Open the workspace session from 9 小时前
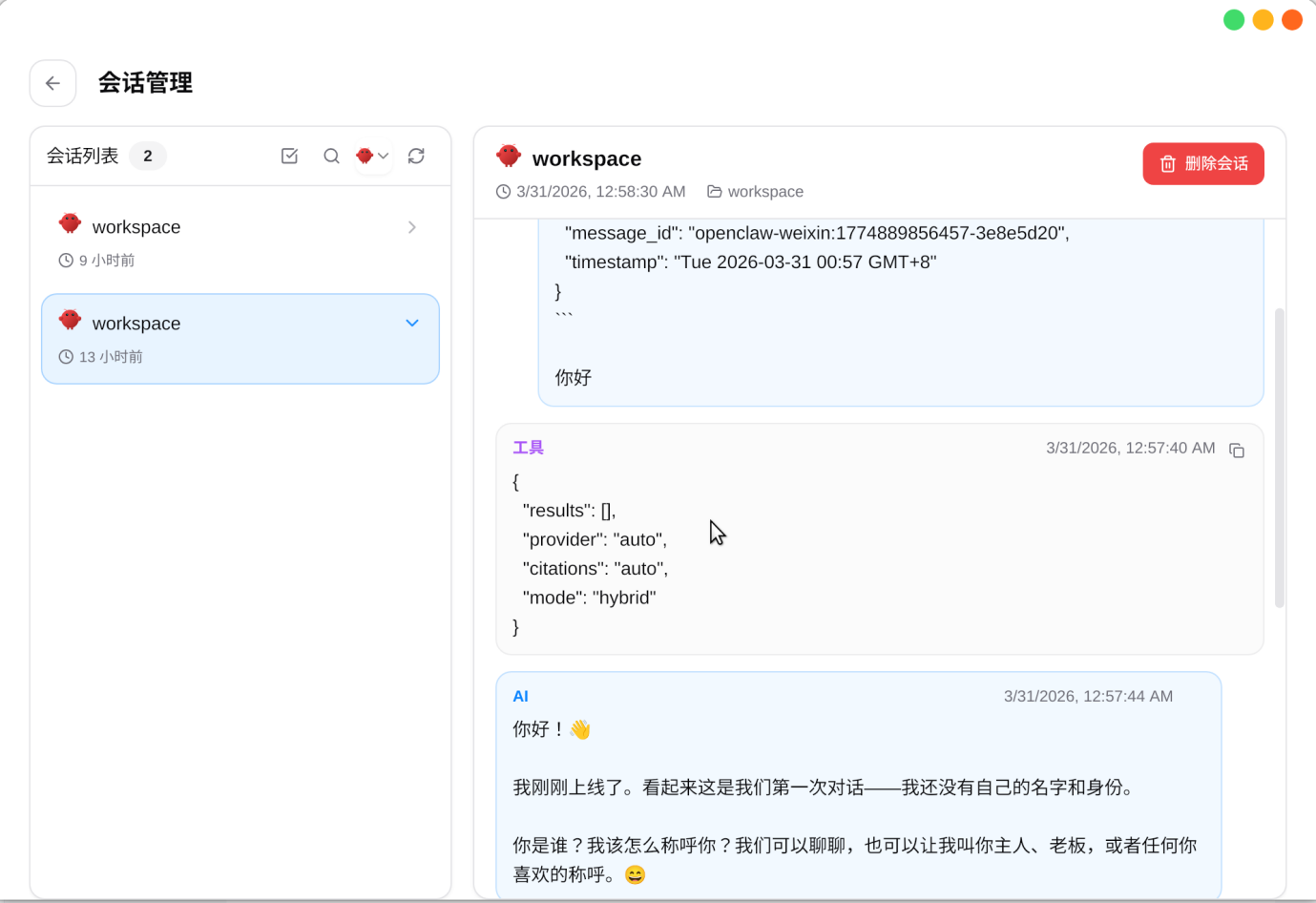This screenshot has width=1316, height=903. [x=240, y=242]
